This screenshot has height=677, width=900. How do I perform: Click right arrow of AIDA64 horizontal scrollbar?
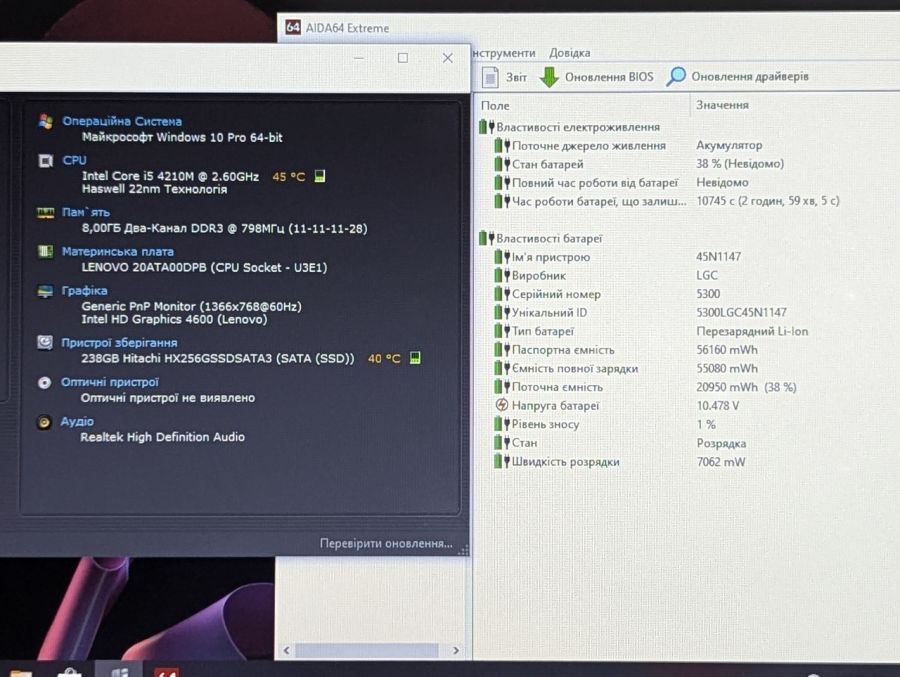click(456, 651)
